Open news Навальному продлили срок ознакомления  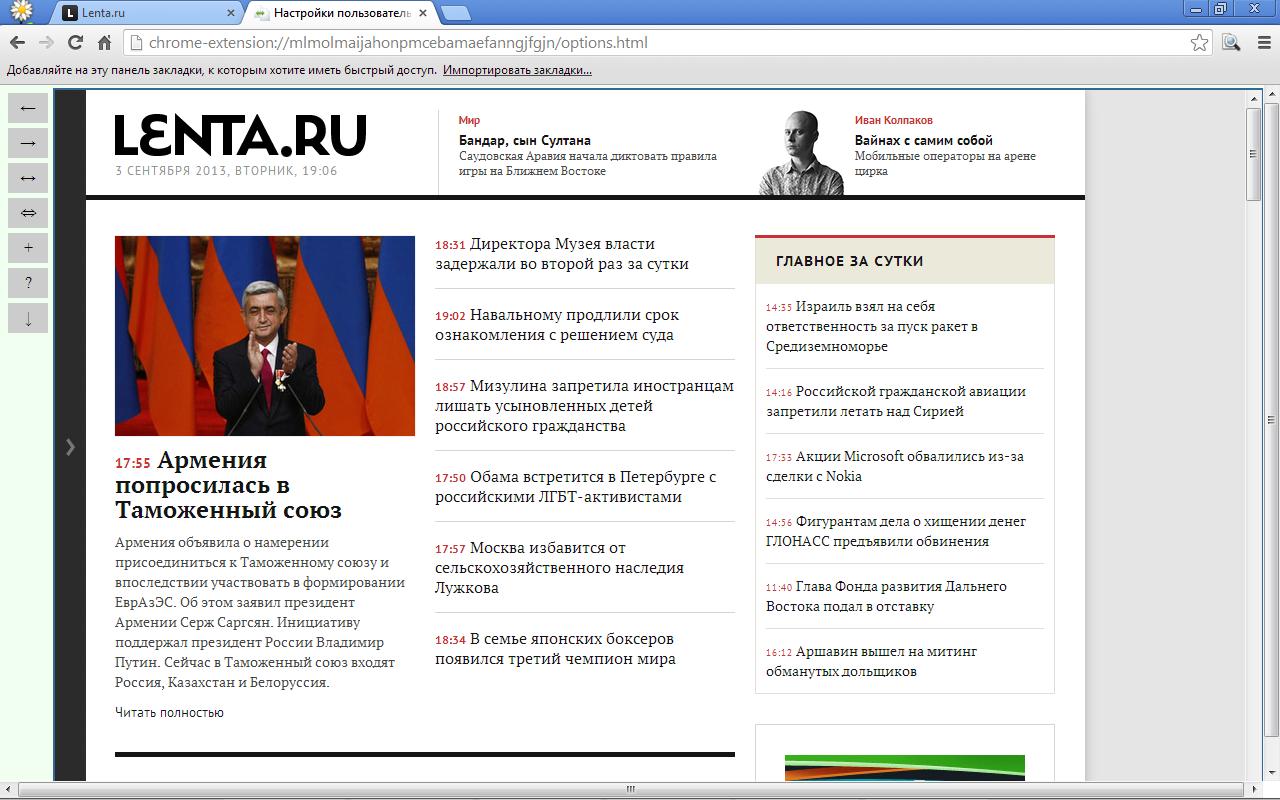coord(557,325)
